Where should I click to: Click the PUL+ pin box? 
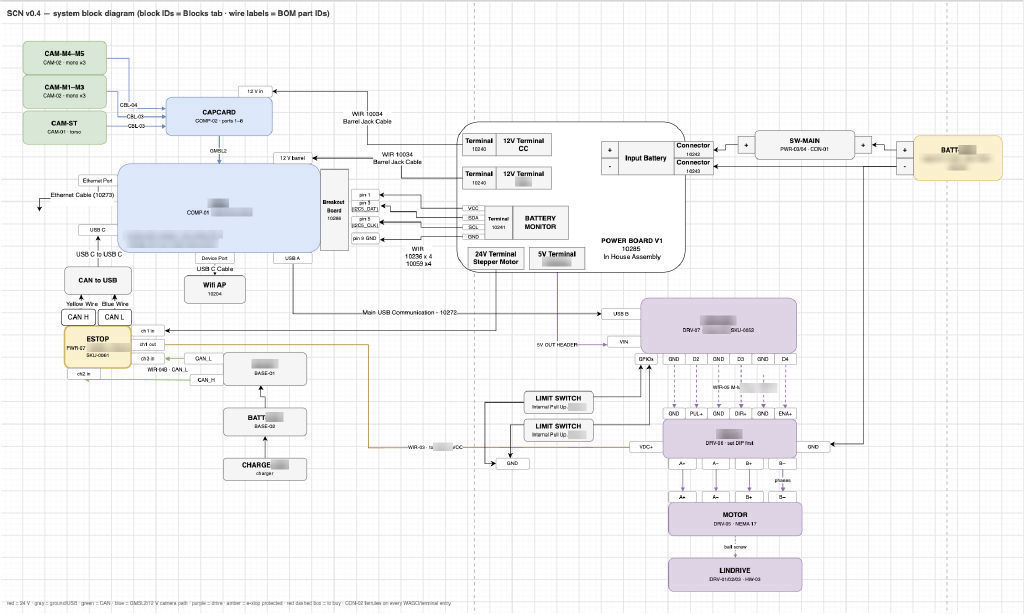pos(696,413)
